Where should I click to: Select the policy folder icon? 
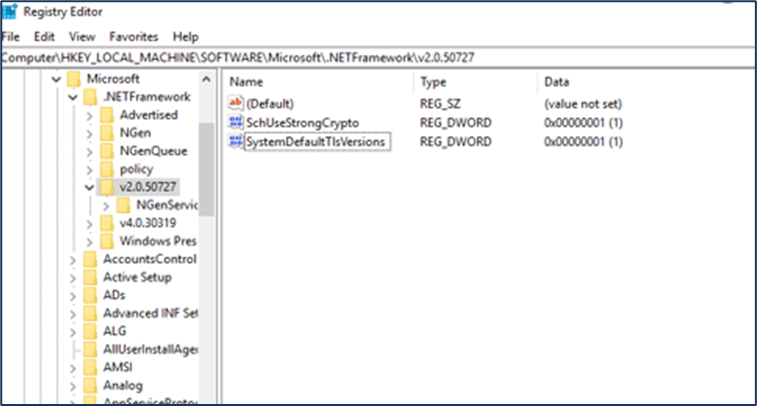pos(107,169)
